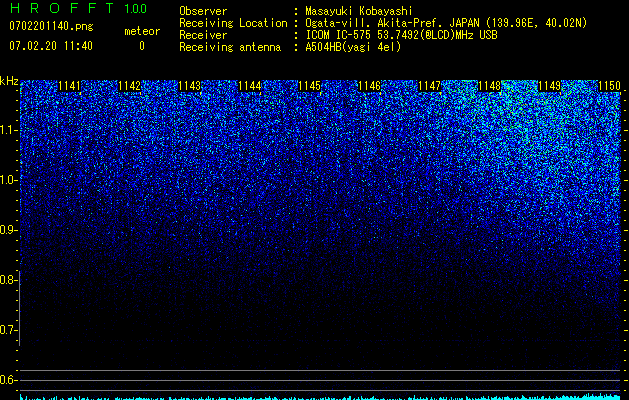This screenshot has height=400, width=629.
Task: Click receiver info ICOM IC-575 text
Action: click(401, 35)
